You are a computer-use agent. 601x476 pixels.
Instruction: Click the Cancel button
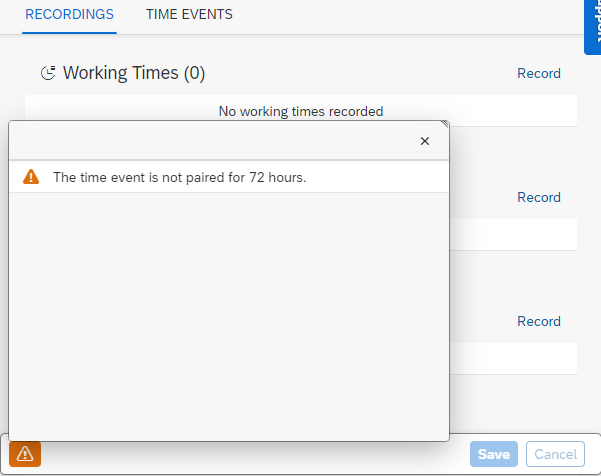pos(555,454)
